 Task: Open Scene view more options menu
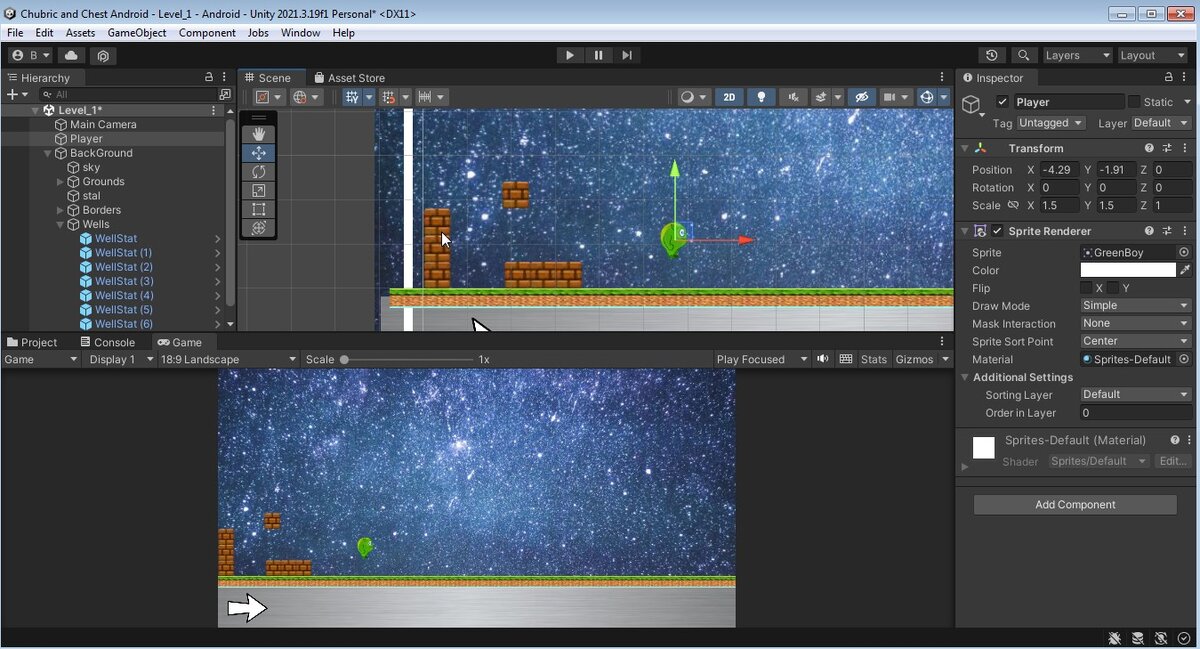[942, 77]
